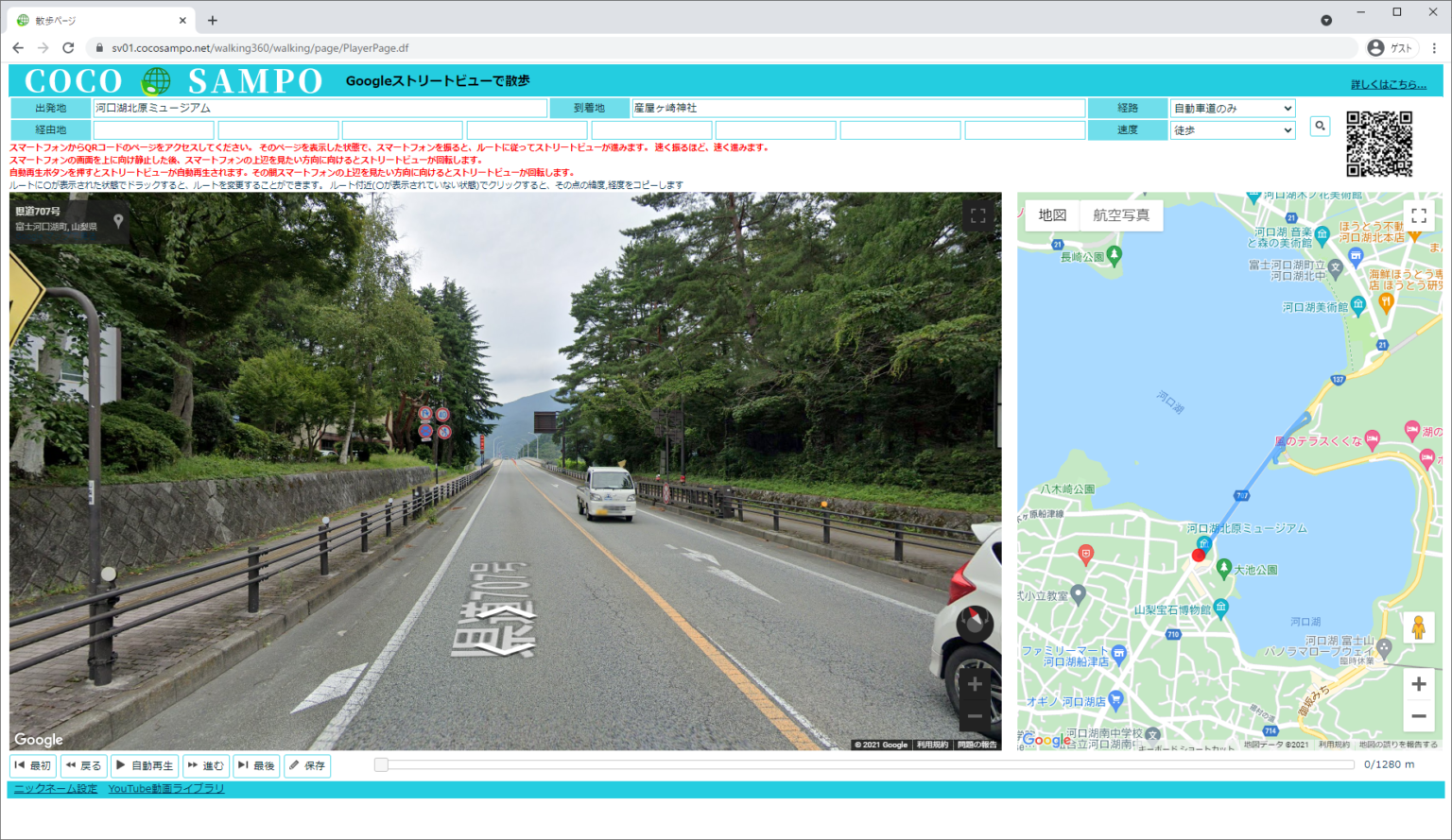Viewport: 1452px width, 840px height.
Task: Select the 散歩ページ browser tab
Action: coord(102,20)
